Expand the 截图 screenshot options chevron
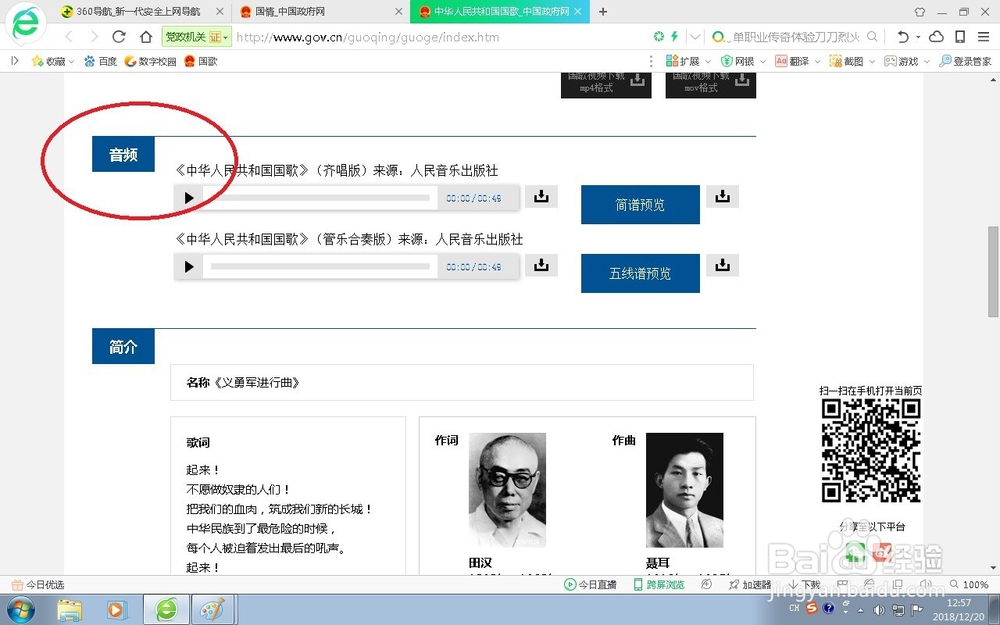 pos(870,60)
